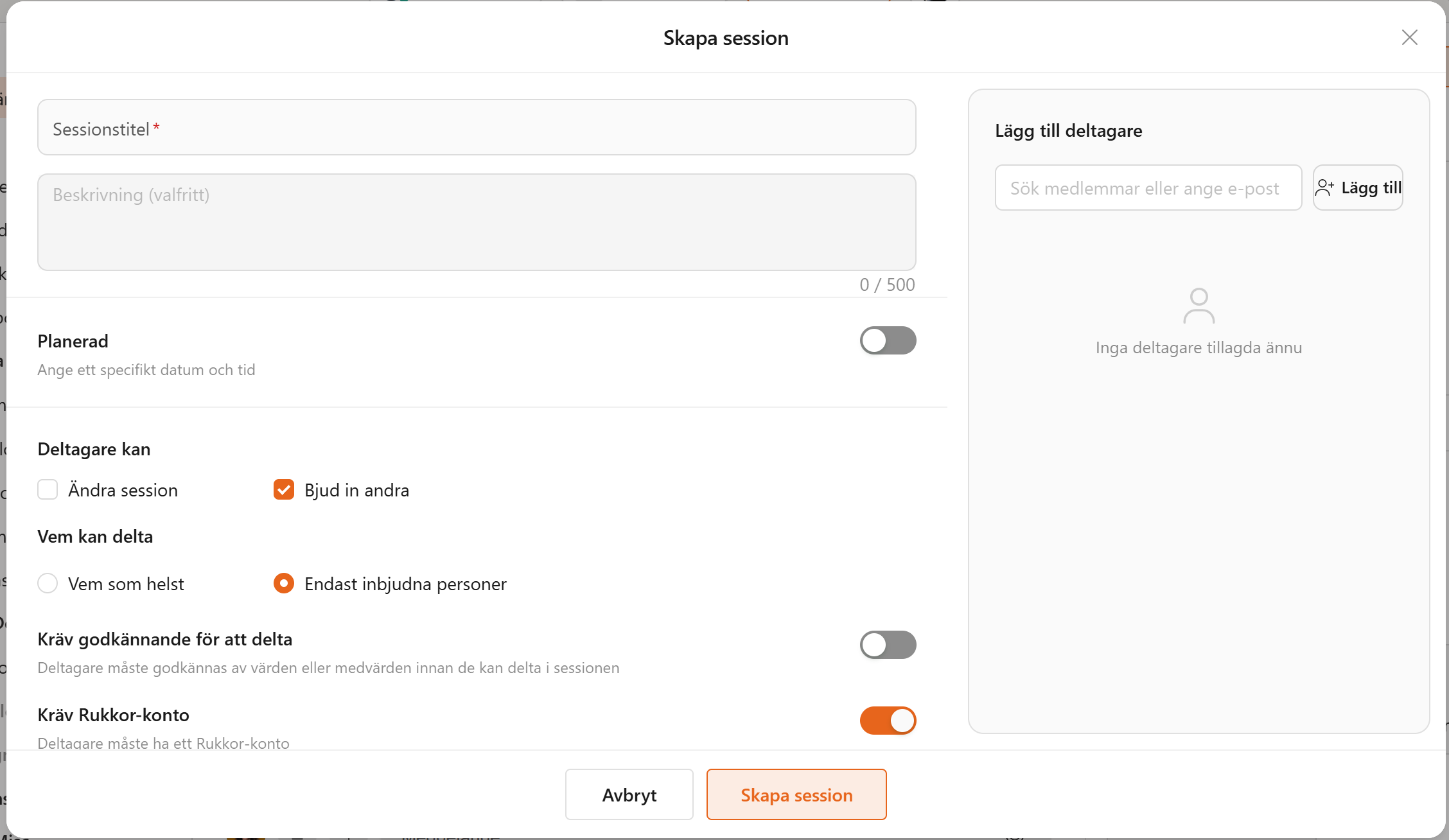Image resolution: width=1449 pixels, height=840 pixels.
Task: Click the Avbryt button
Action: pos(629,794)
